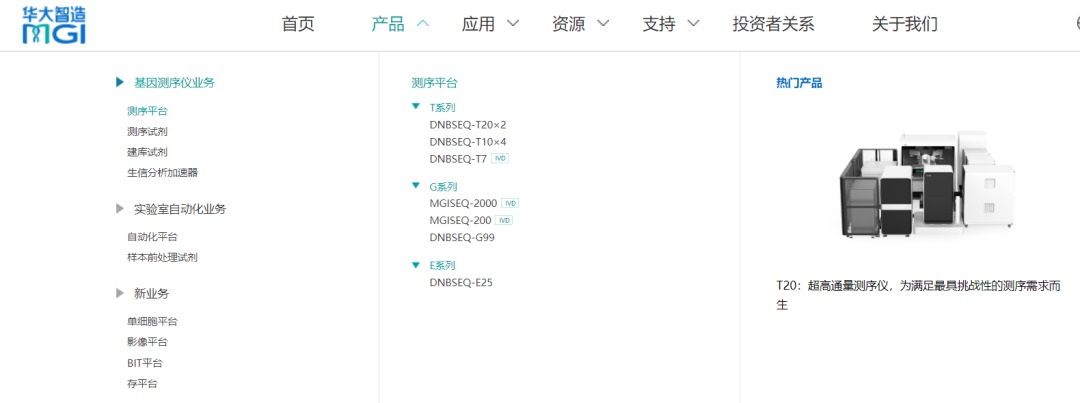Open DNBSEQ-T20×2 product
Viewport: 1080px width, 403px height.
pos(468,125)
